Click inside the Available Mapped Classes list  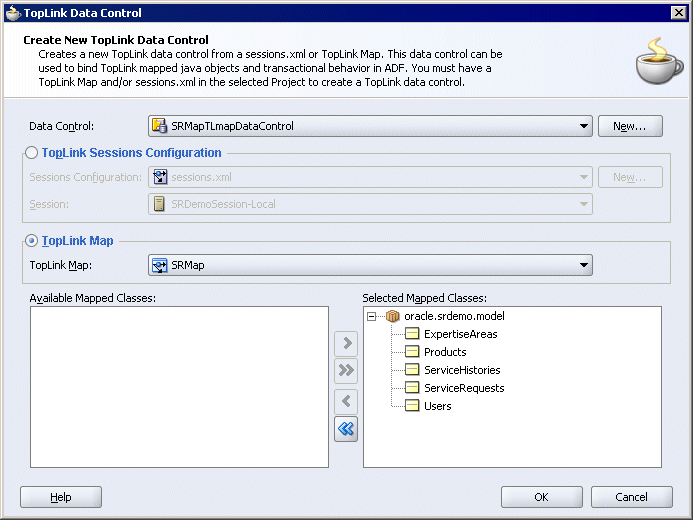(x=179, y=387)
